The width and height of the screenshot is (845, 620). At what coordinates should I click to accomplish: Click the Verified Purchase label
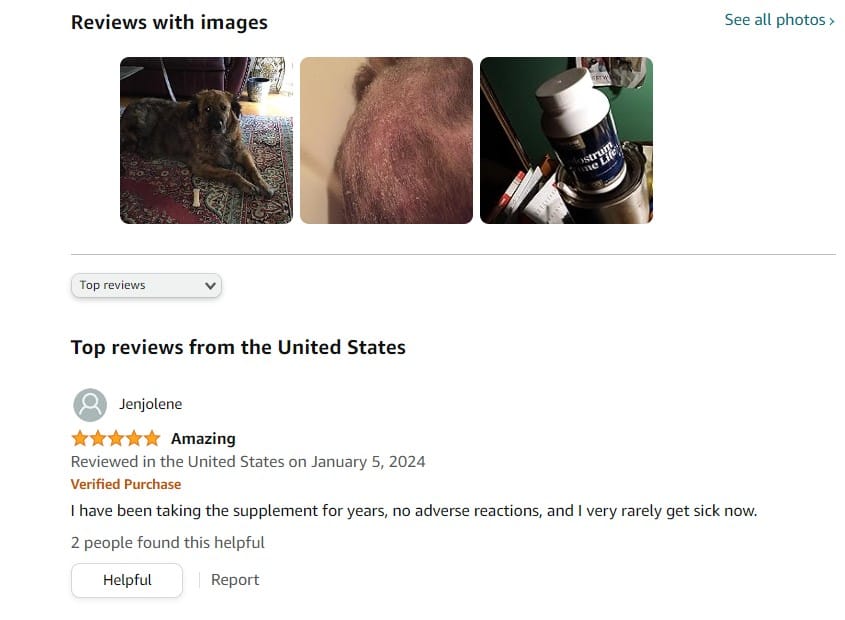pos(126,484)
